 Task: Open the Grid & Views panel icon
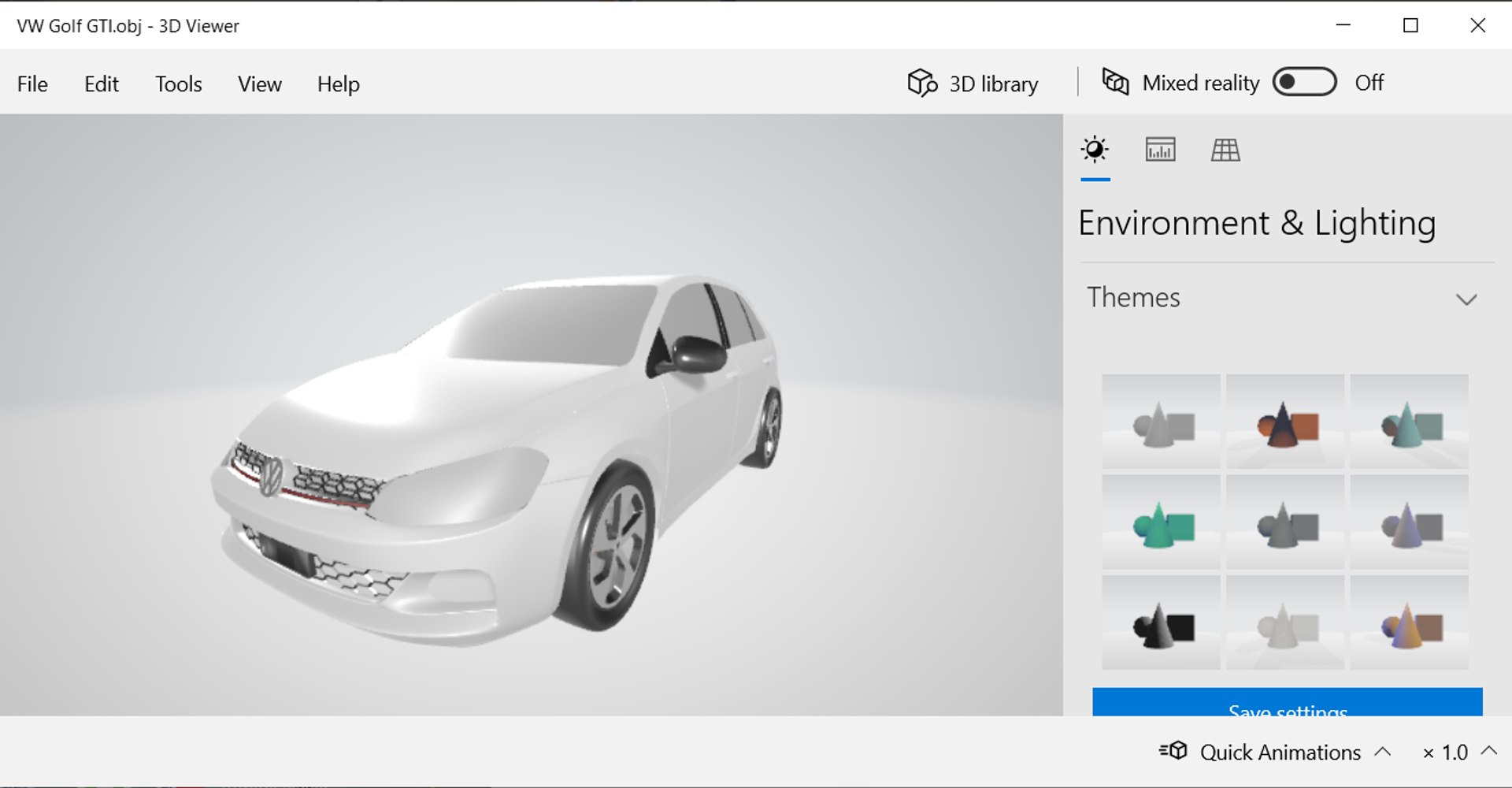point(1225,150)
